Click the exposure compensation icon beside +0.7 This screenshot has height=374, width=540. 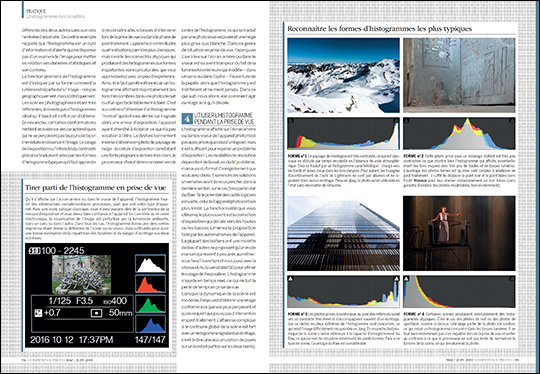38,313
